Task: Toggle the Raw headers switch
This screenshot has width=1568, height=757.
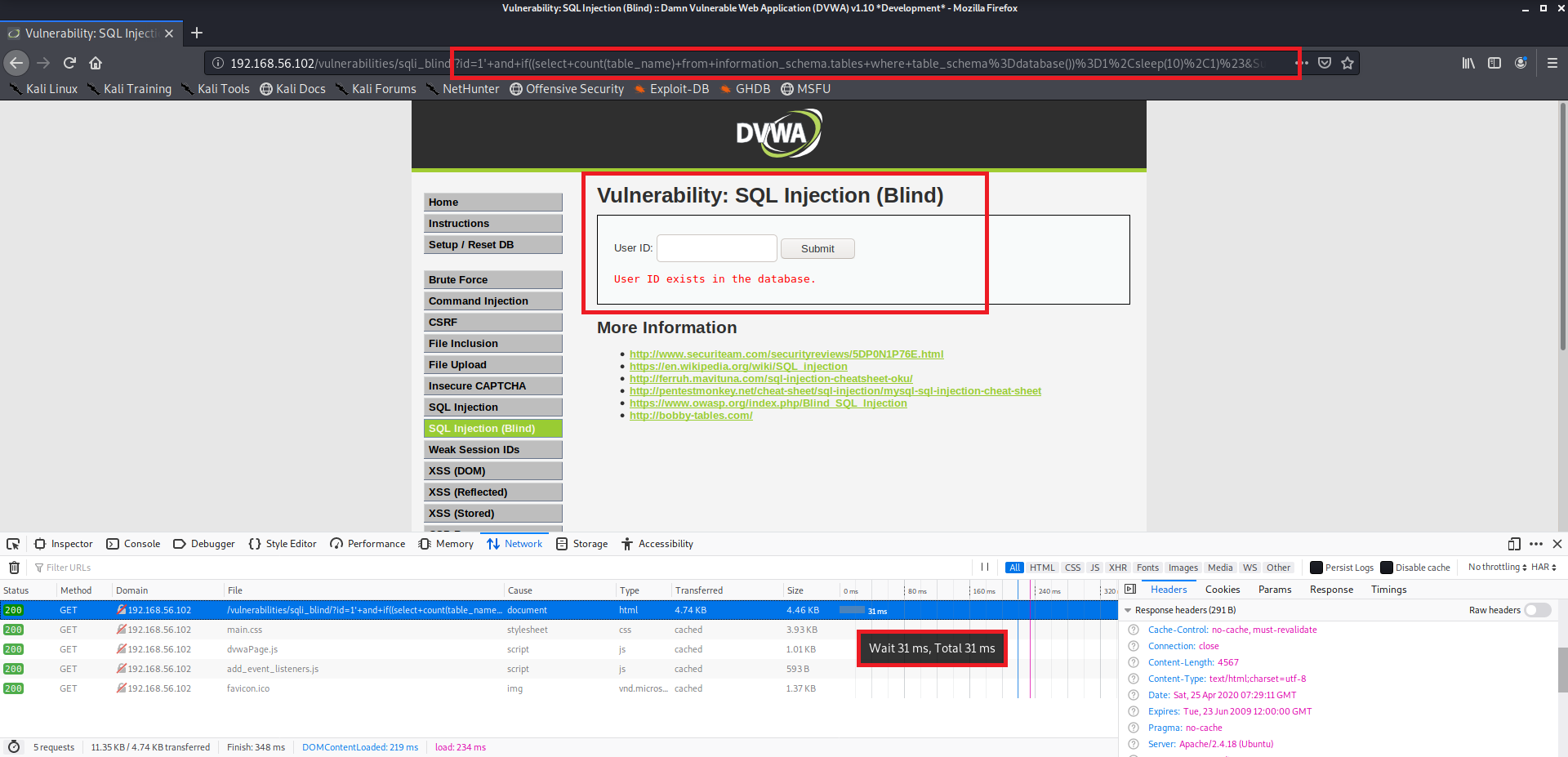Action: coord(1537,610)
